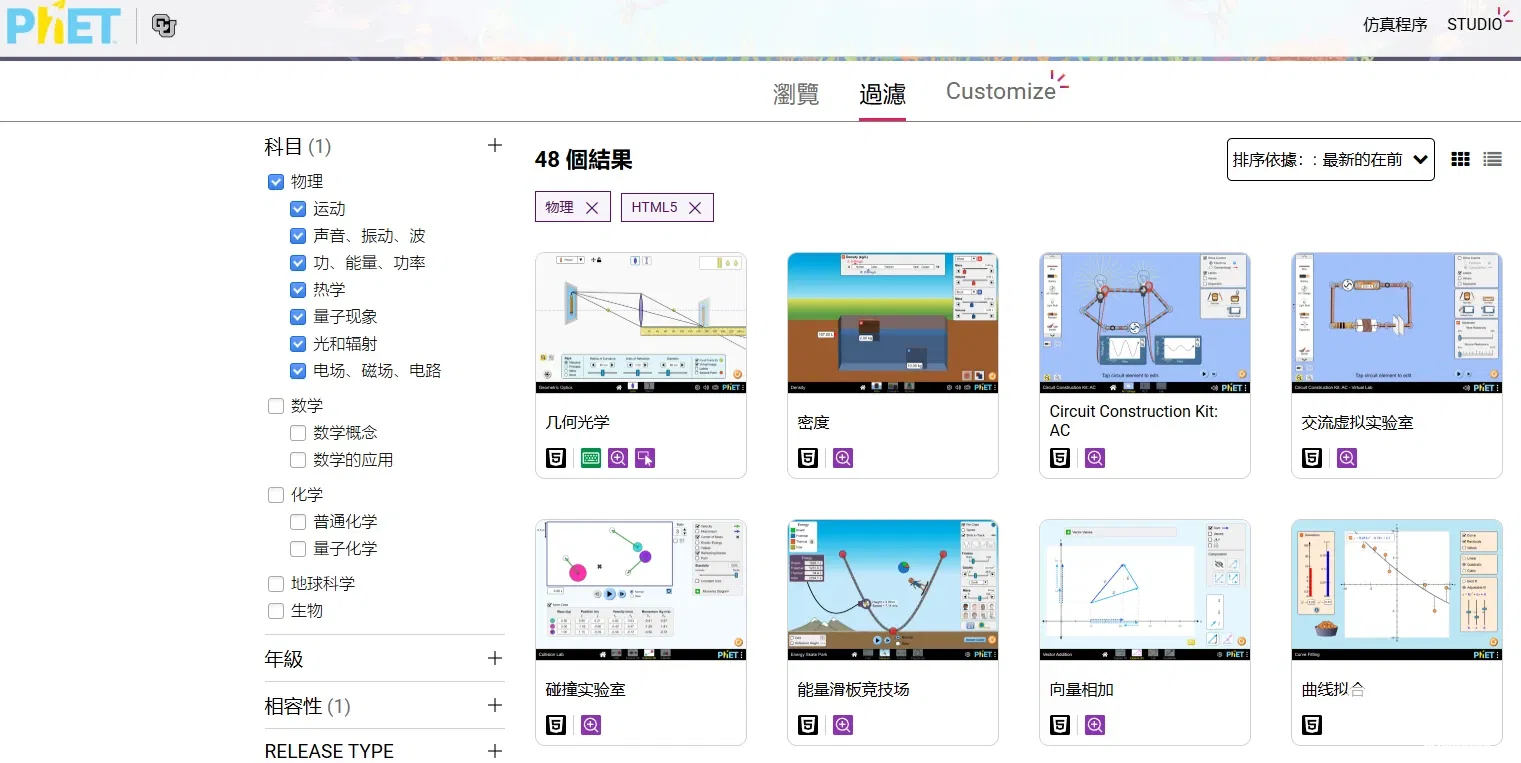The width and height of the screenshot is (1521, 763).
Task: Click the purple pointer icon under 几何光学
Action: (x=645, y=458)
